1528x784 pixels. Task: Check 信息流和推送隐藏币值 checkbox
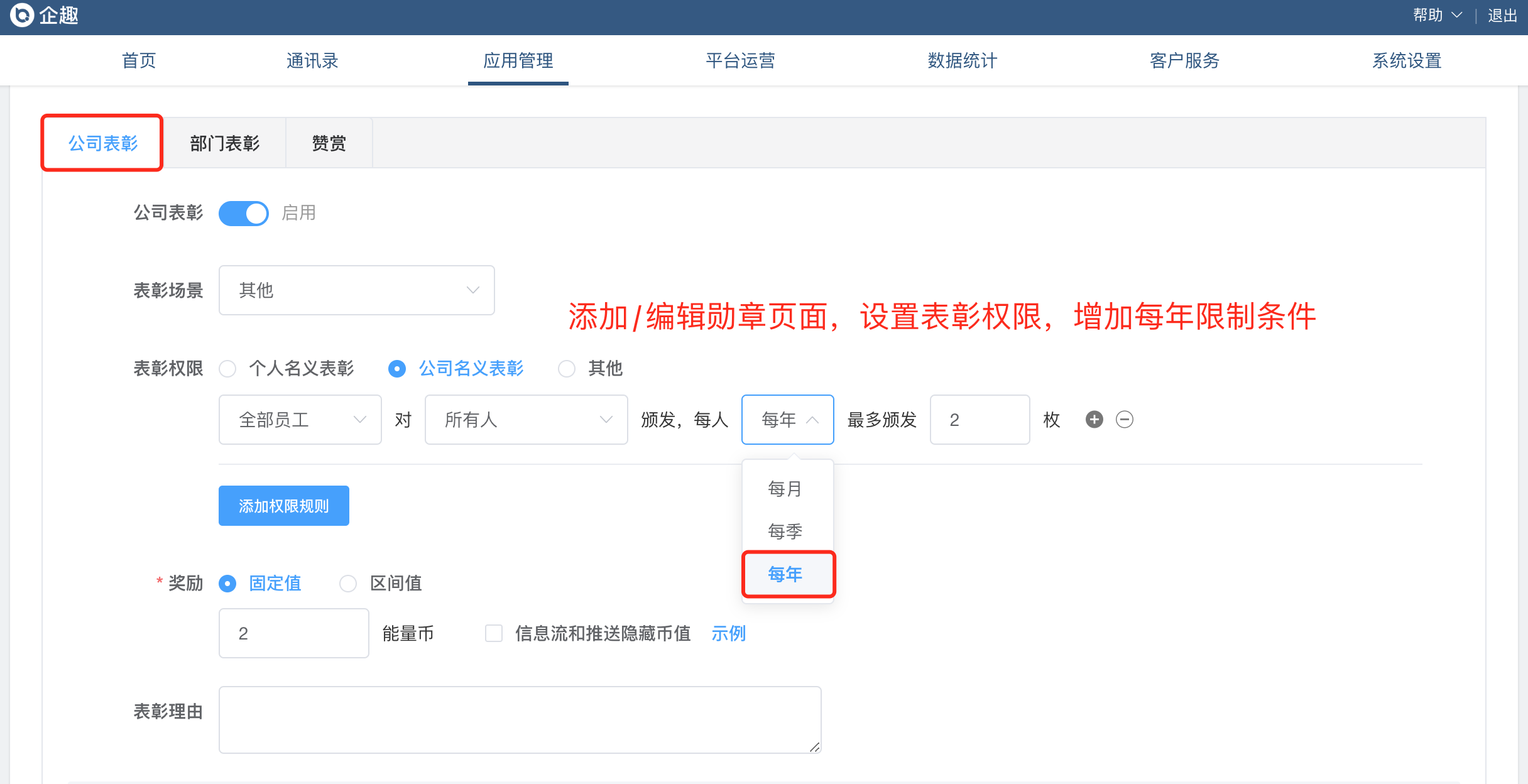pos(494,633)
